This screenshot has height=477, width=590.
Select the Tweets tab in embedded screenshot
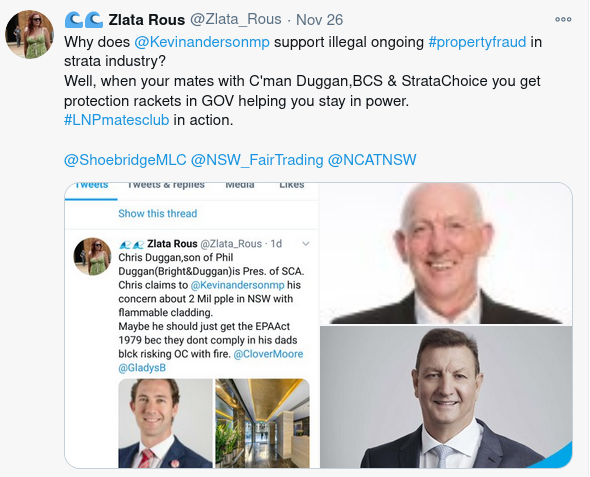tap(91, 187)
